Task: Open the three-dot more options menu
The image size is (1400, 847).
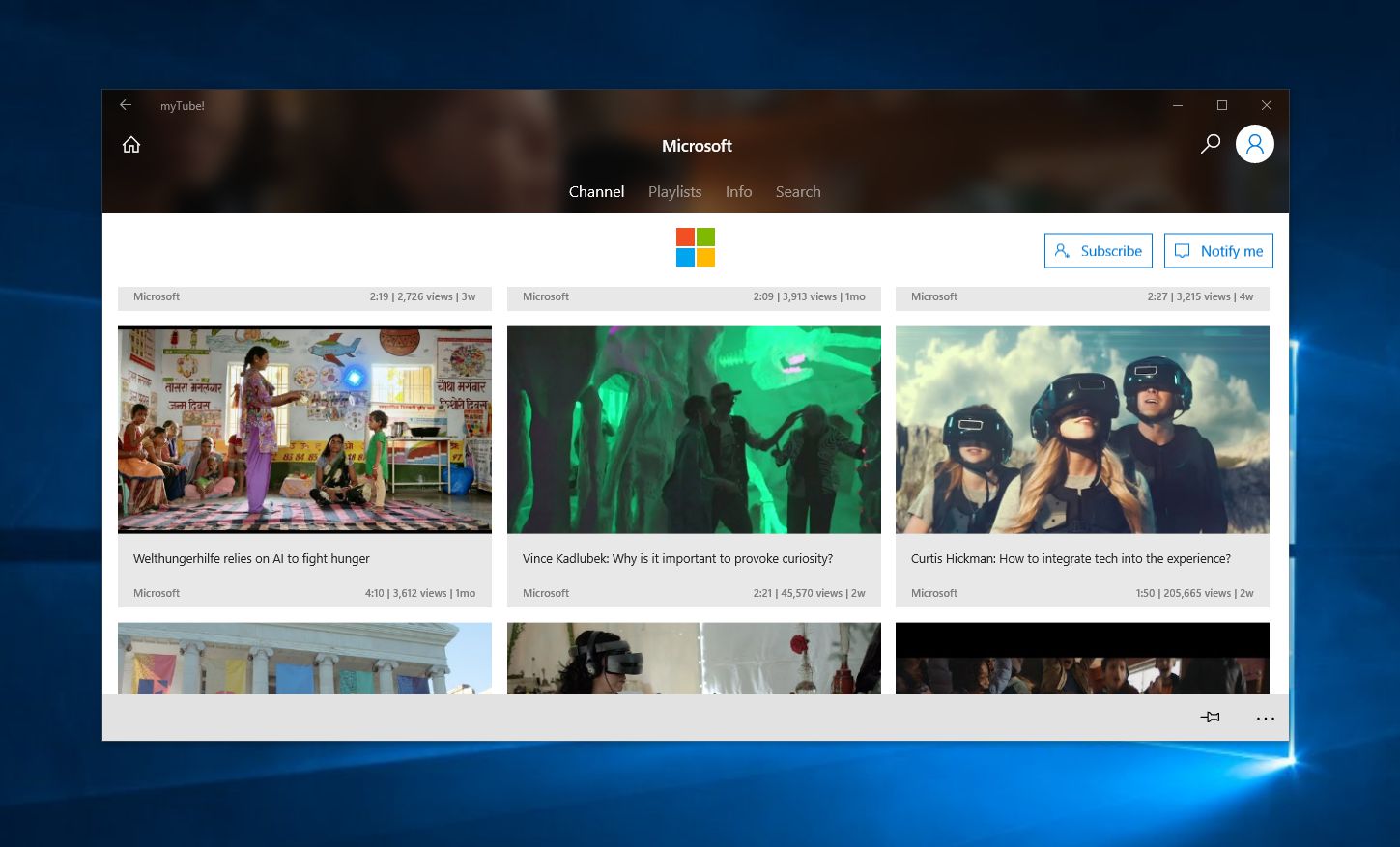Action: [x=1266, y=718]
